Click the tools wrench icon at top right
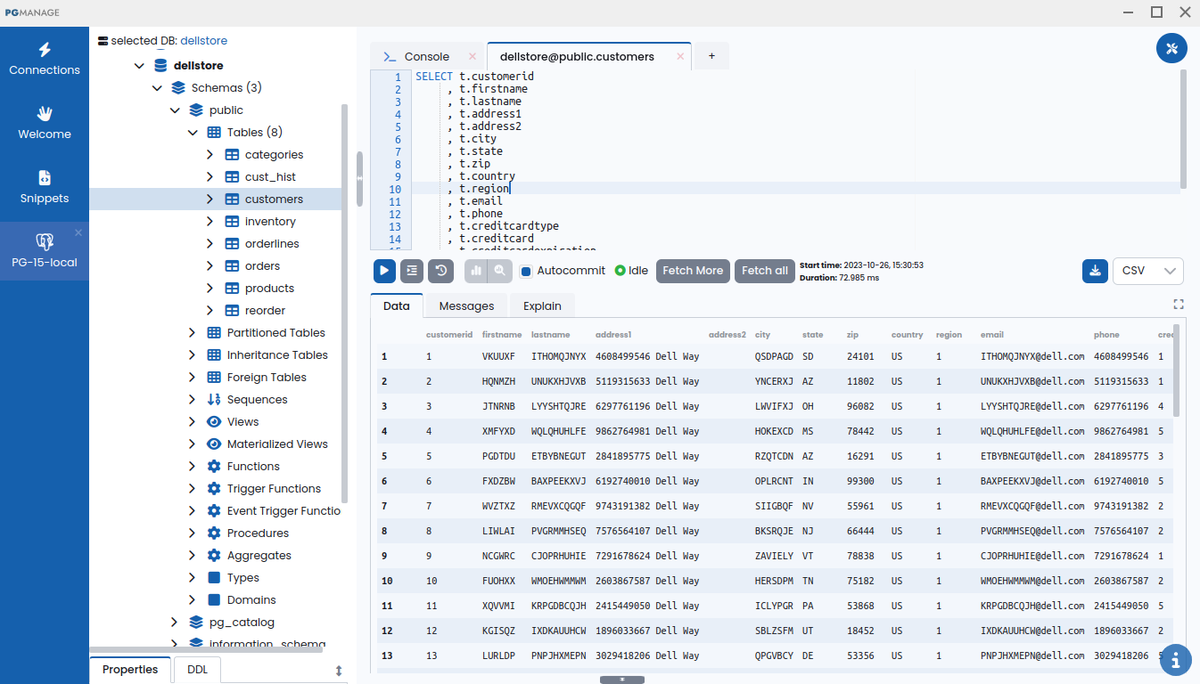Screen dimensions: 1200x684 [x=1171, y=48]
